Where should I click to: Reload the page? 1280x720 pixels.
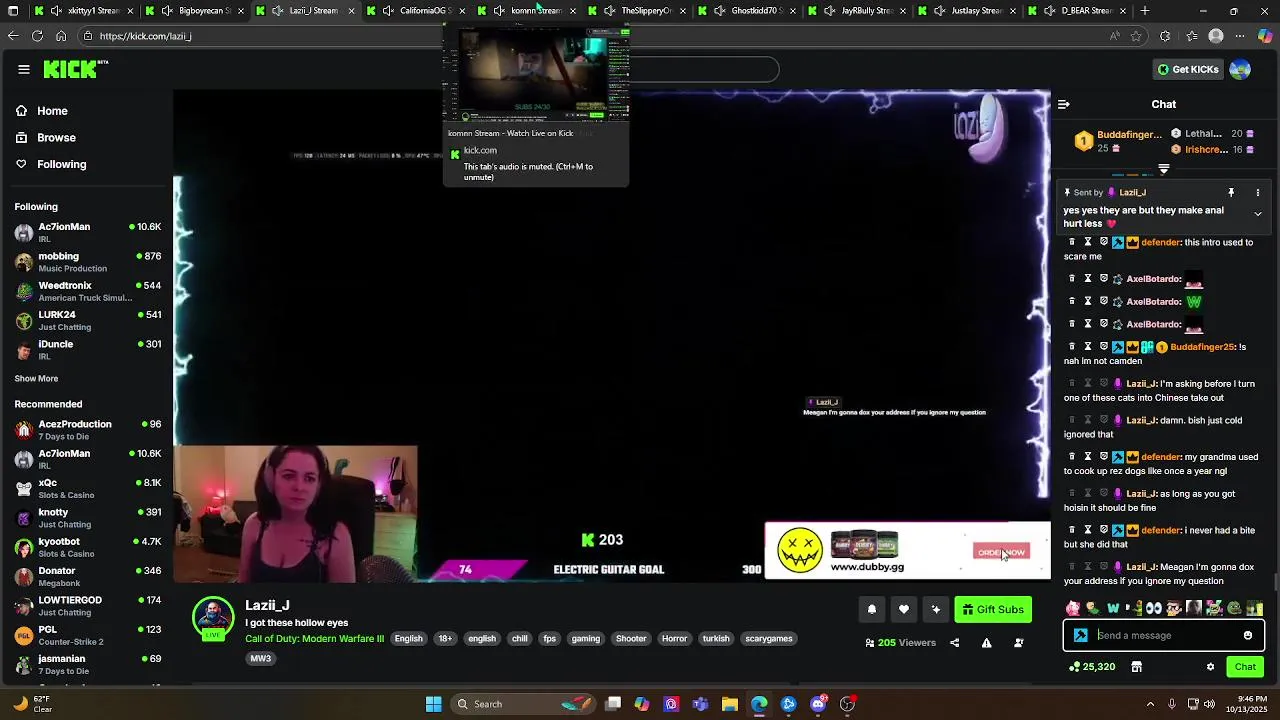click(37, 36)
